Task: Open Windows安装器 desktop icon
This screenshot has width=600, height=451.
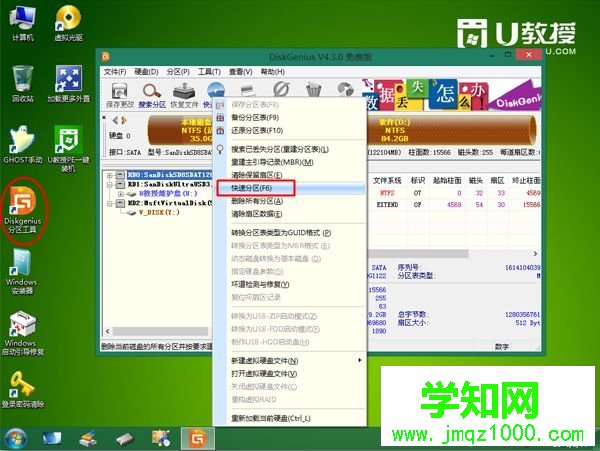Action: 22,272
